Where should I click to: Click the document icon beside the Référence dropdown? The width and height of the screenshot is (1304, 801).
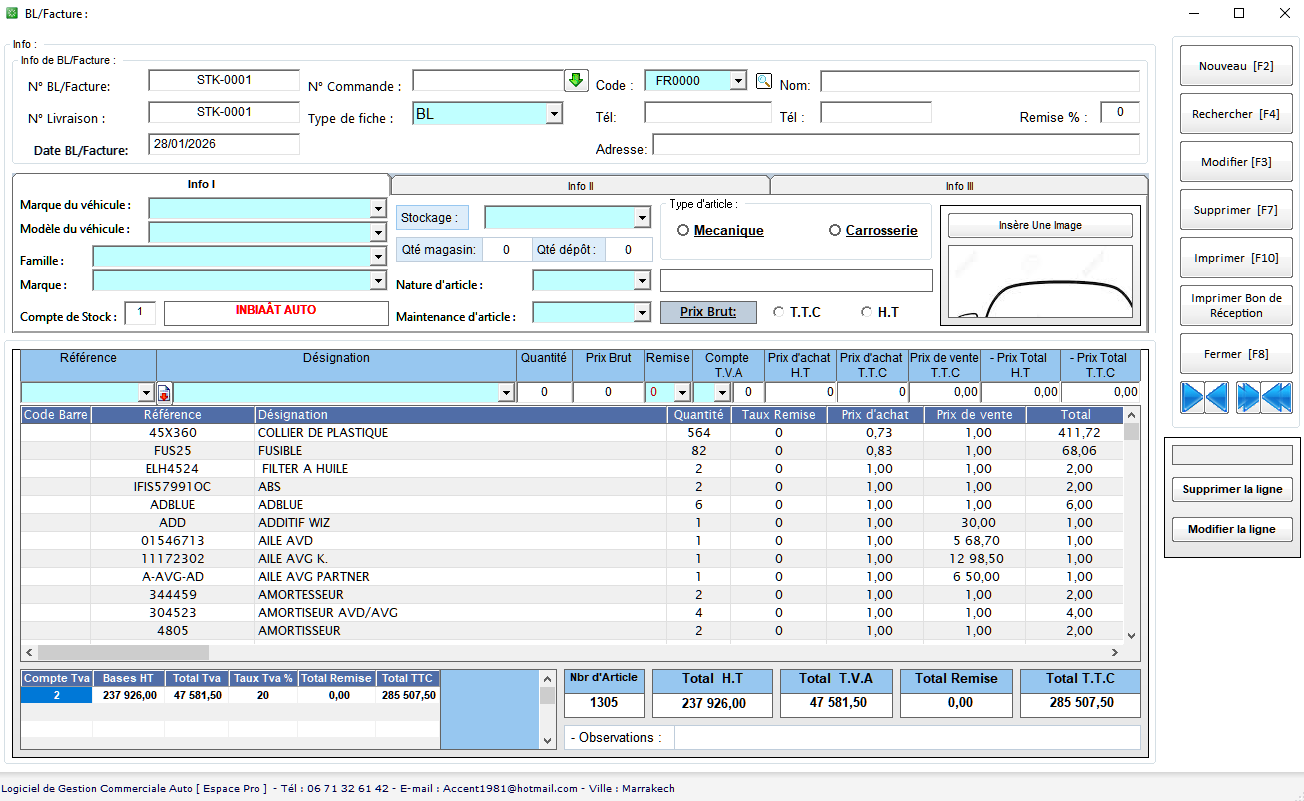point(164,392)
